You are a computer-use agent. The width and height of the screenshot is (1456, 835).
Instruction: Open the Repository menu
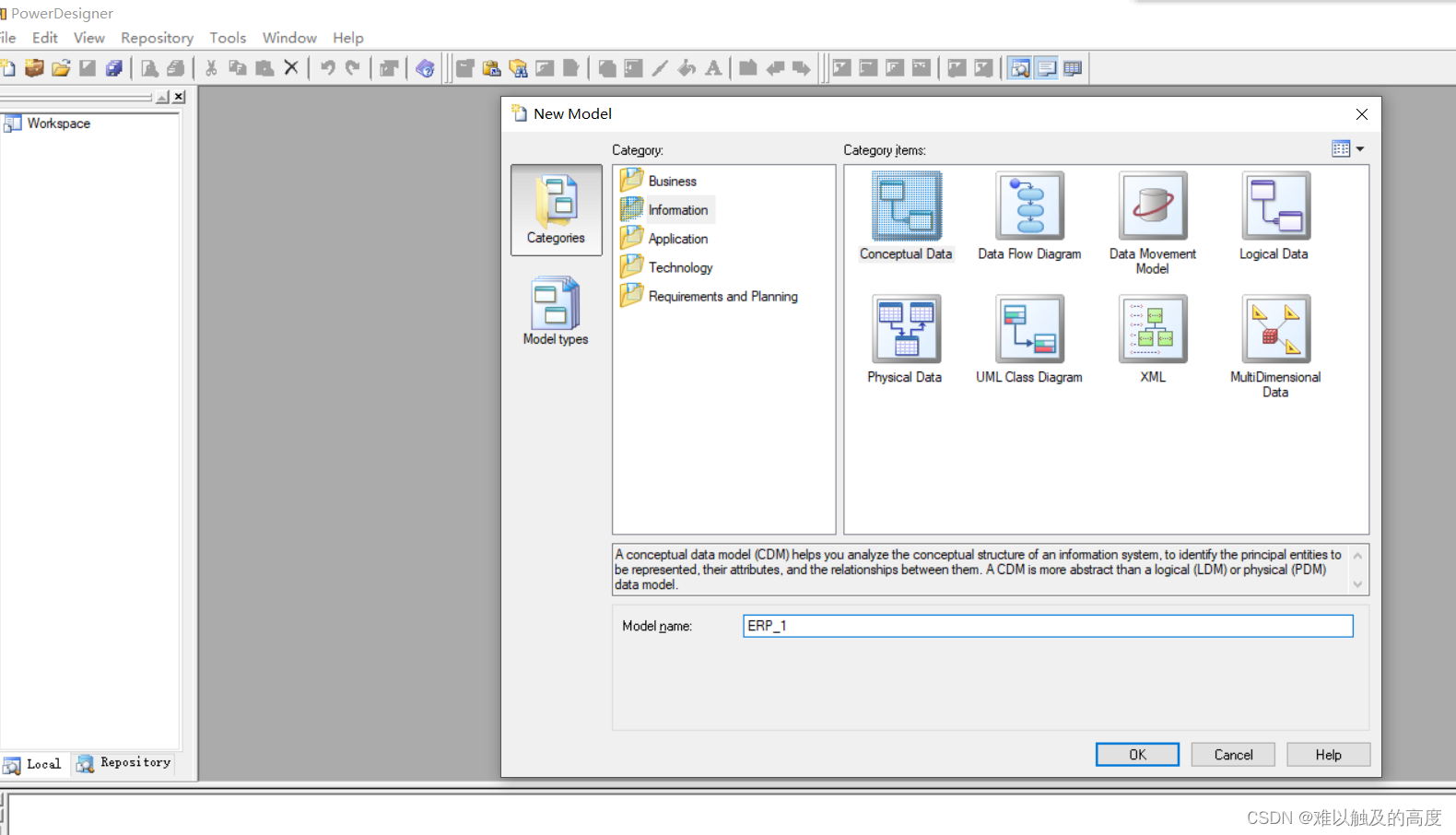[158, 38]
